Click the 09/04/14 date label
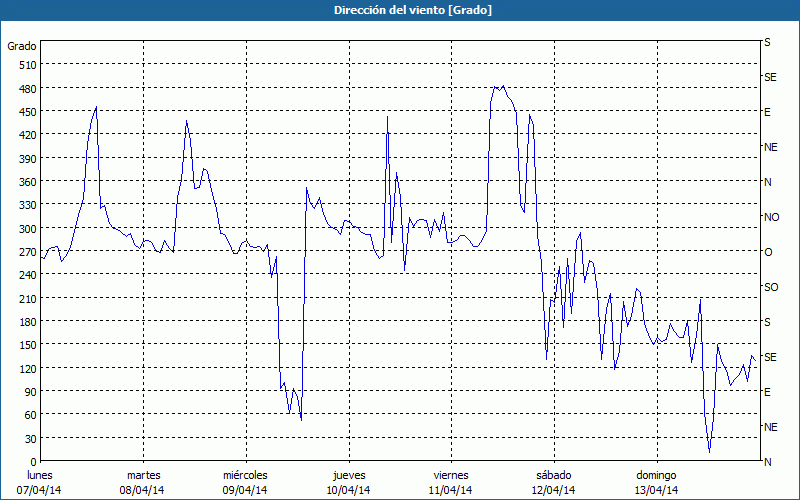 click(x=245, y=490)
